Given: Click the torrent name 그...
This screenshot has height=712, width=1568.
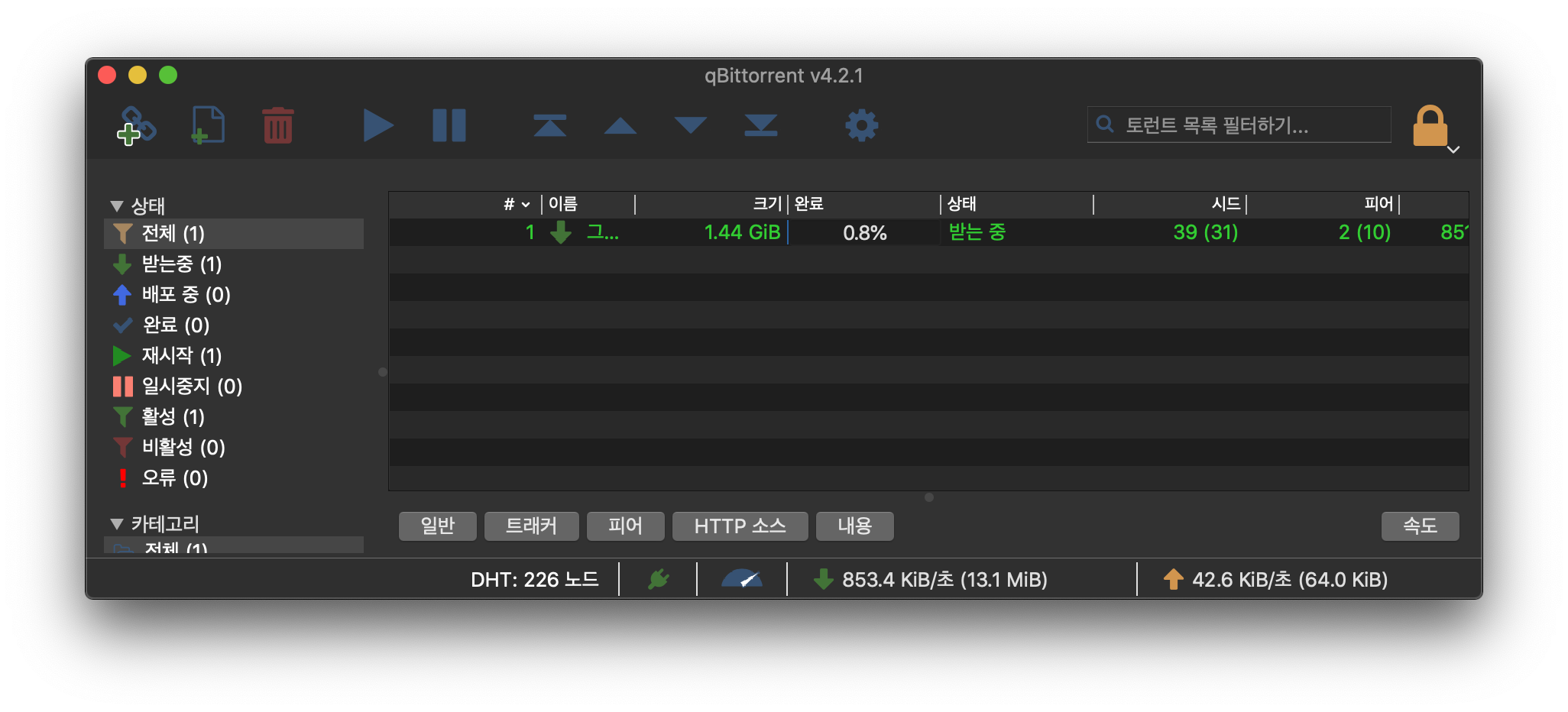Looking at the screenshot, I should coord(602,232).
